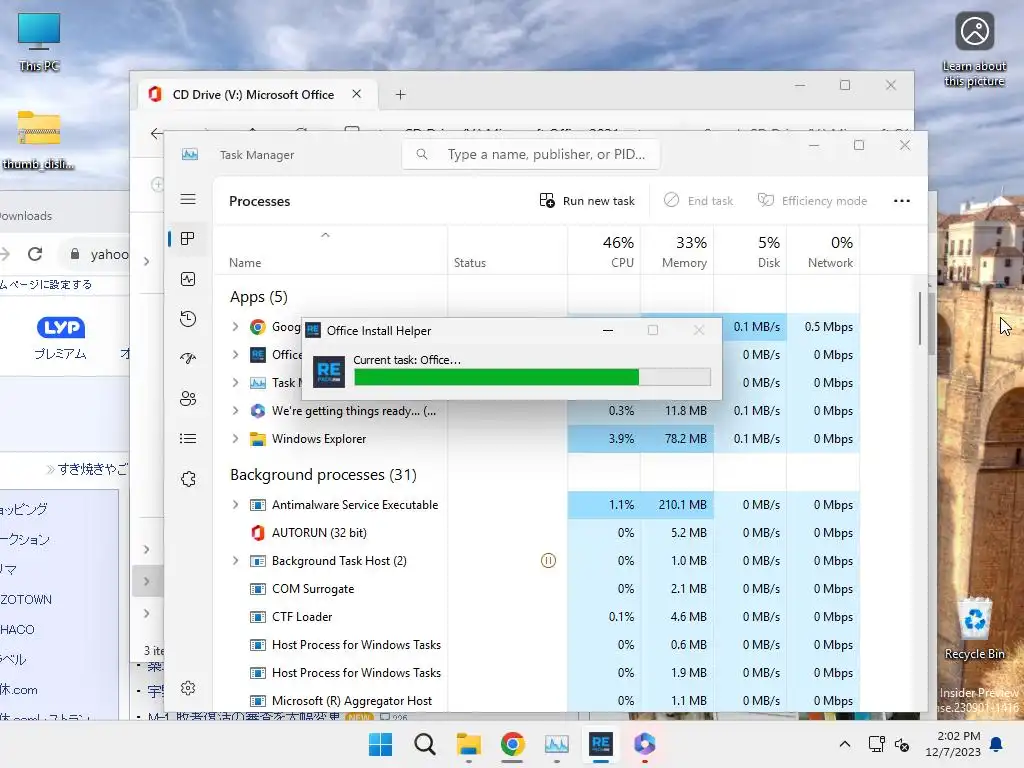Click the Google Chrome process icon

coord(258,327)
